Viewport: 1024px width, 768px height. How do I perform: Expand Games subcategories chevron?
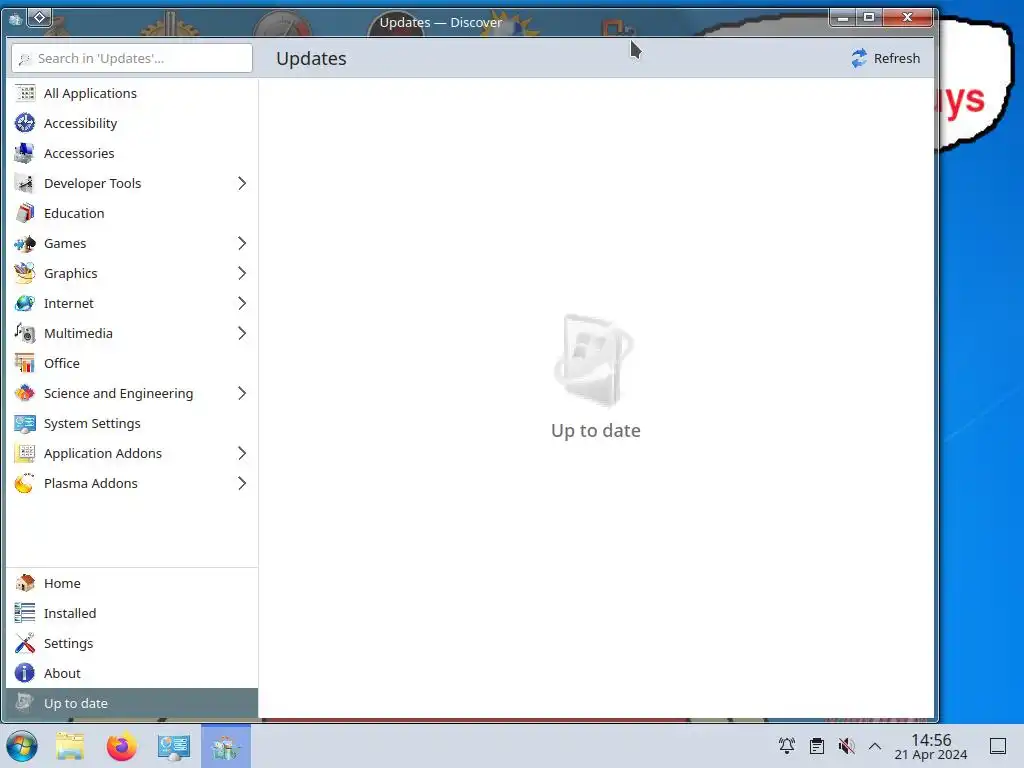pyautogui.click(x=242, y=244)
